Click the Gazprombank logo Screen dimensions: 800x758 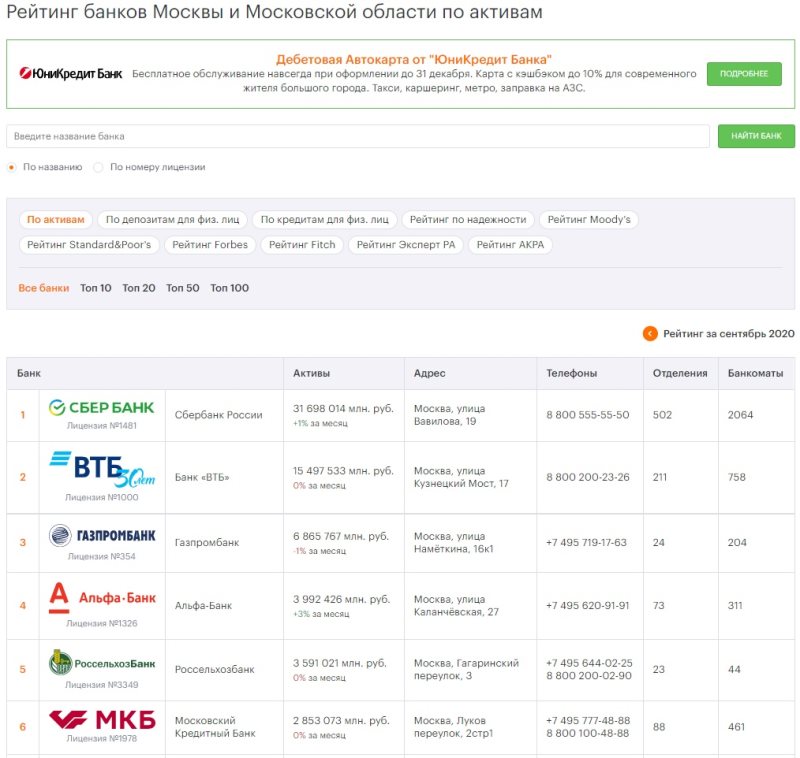(x=102, y=536)
